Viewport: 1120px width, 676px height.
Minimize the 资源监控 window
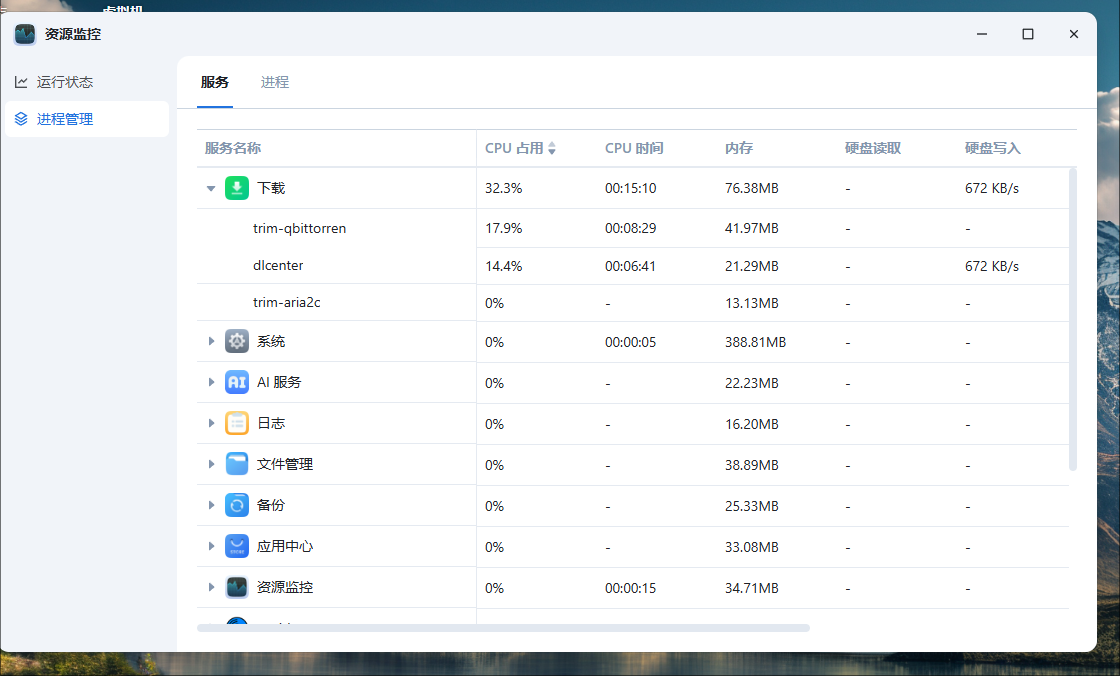point(982,34)
